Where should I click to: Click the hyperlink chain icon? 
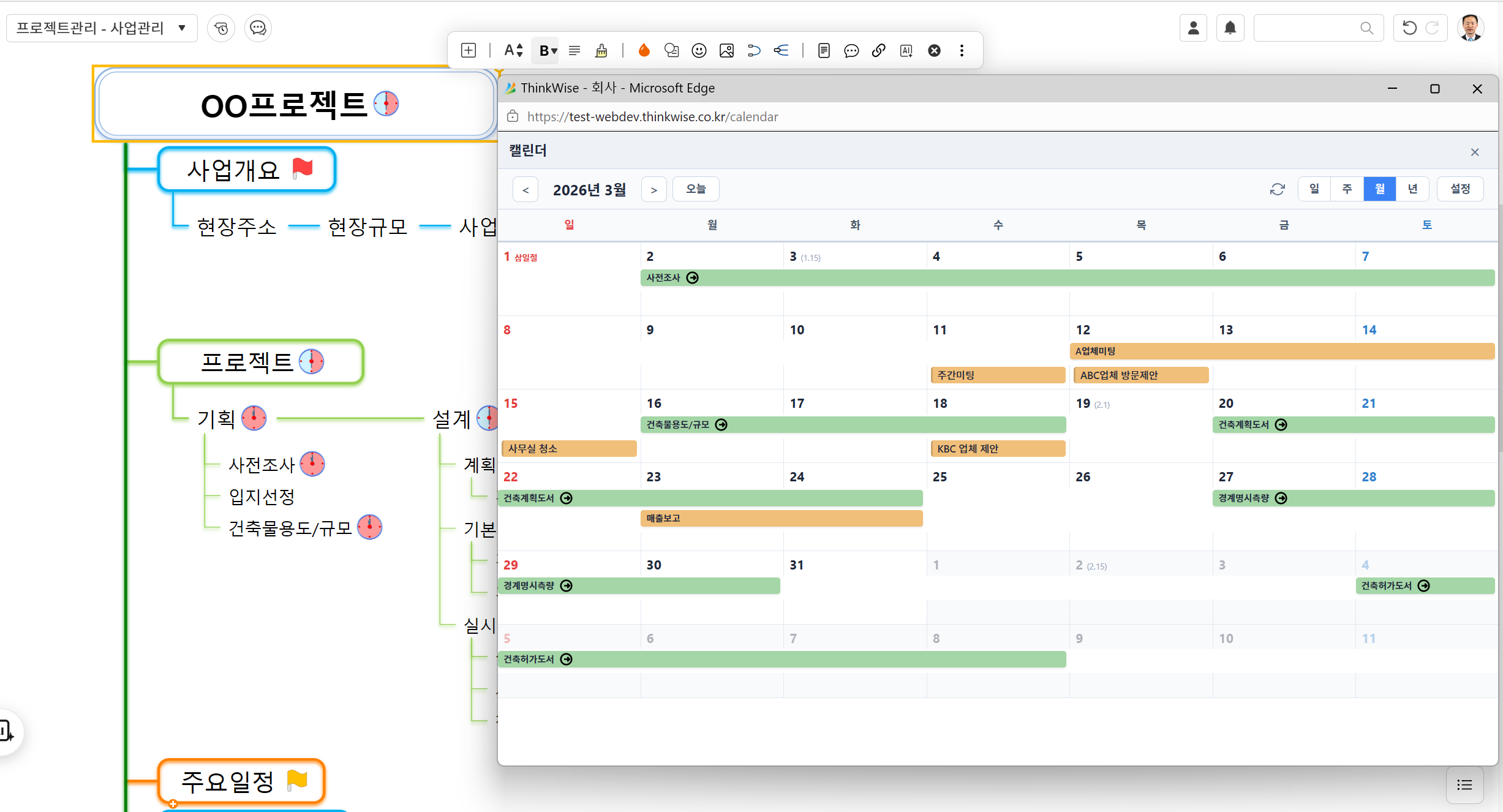[878, 51]
